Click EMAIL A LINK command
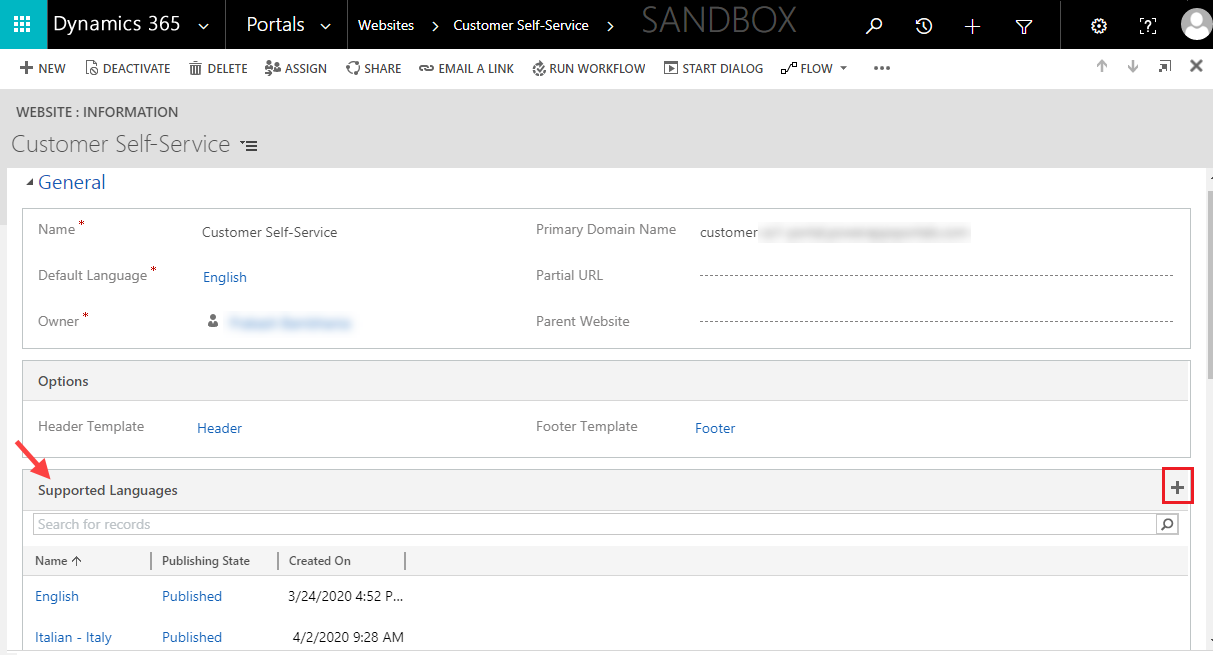 [467, 68]
